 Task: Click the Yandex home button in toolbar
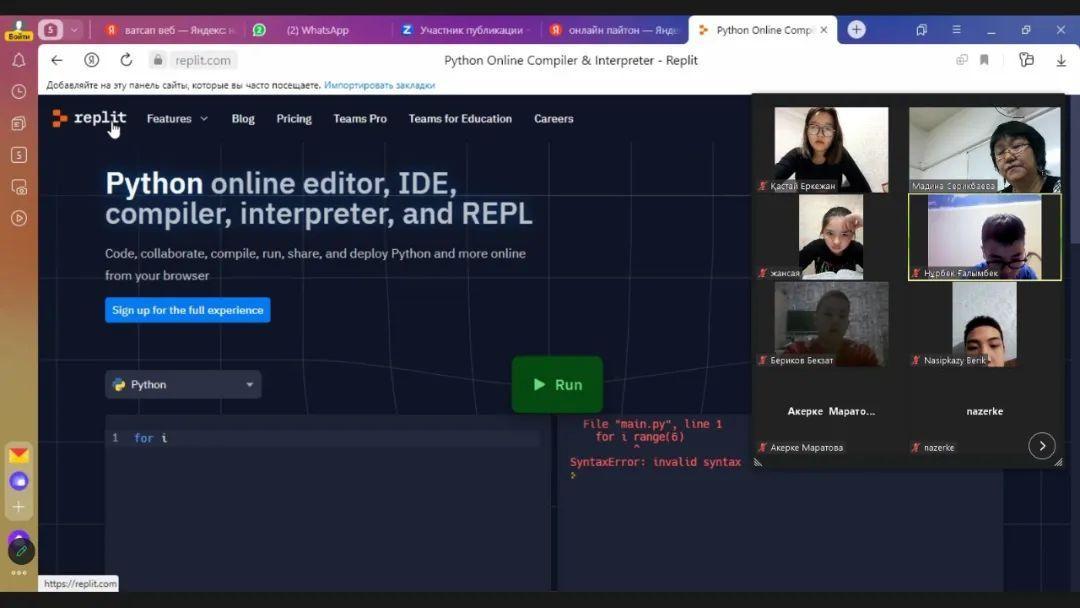pos(91,61)
